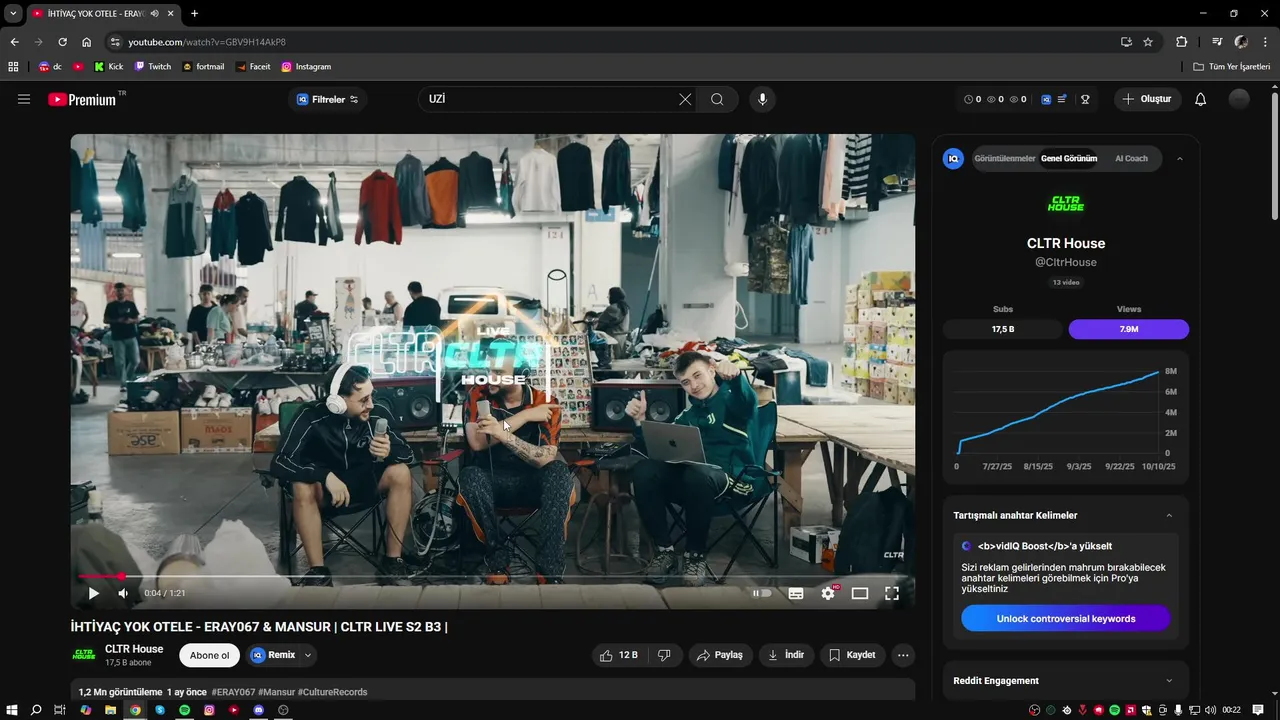Open CLTR House channel avatar below video
Image resolution: width=1280 pixels, height=720 pixels.
pyautogui.click(x=84, y=655)
